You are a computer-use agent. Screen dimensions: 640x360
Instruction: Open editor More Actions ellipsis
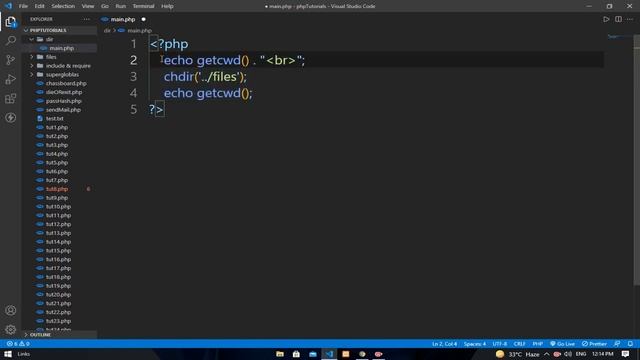[630, 19]
